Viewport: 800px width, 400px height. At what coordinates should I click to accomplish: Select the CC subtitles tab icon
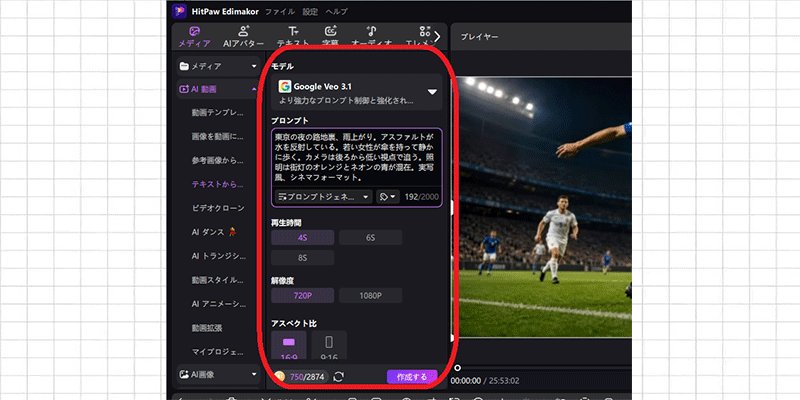[330, 32]
